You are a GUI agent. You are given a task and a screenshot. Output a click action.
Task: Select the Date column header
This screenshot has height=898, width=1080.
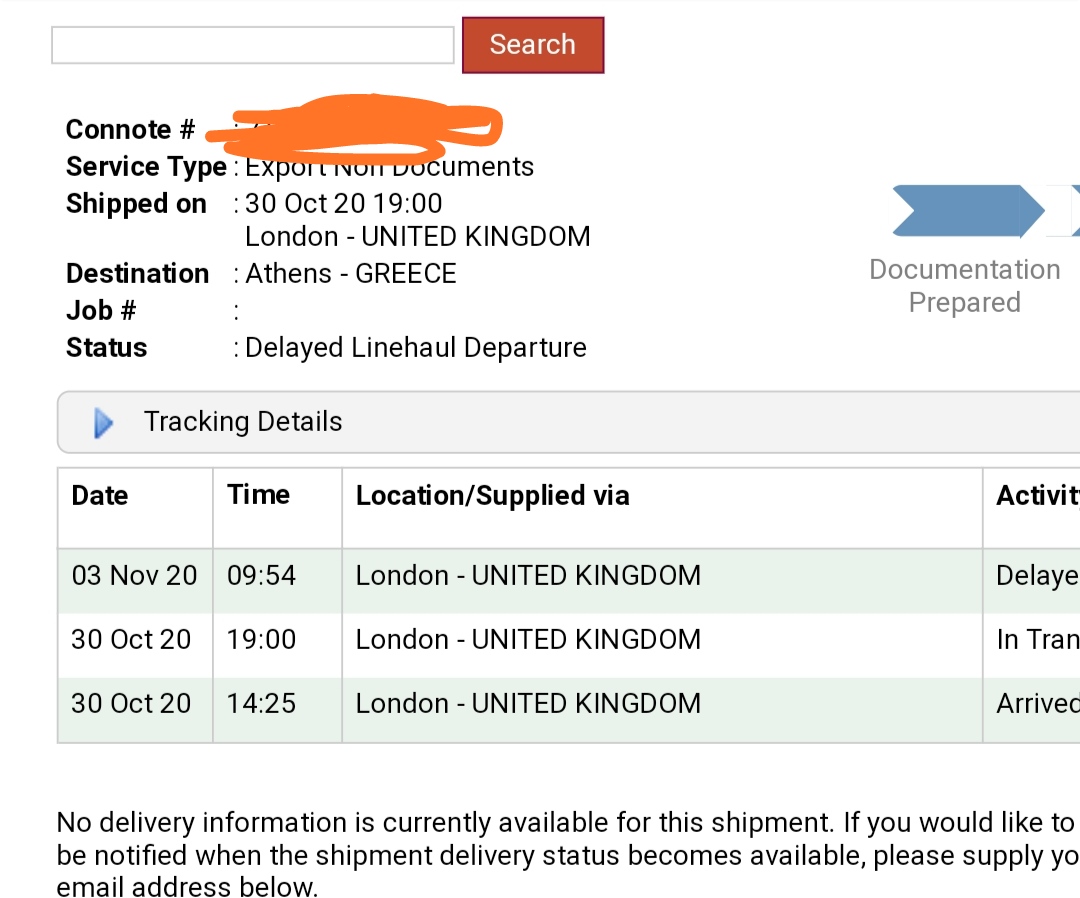[100, 496]
